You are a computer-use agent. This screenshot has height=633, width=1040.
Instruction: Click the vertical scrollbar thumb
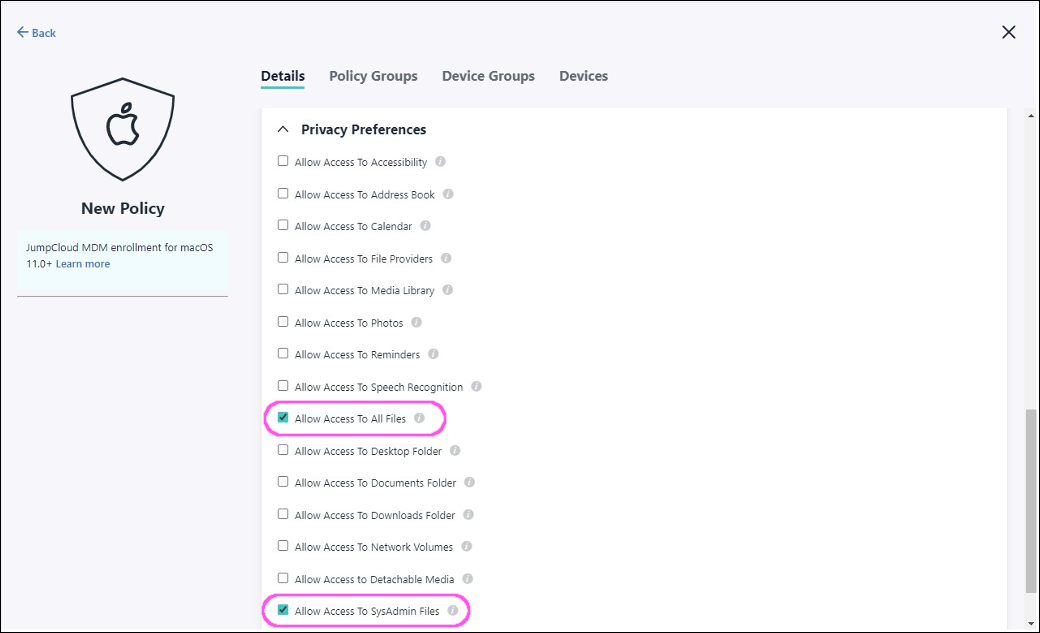click(x=1031, y=500)
